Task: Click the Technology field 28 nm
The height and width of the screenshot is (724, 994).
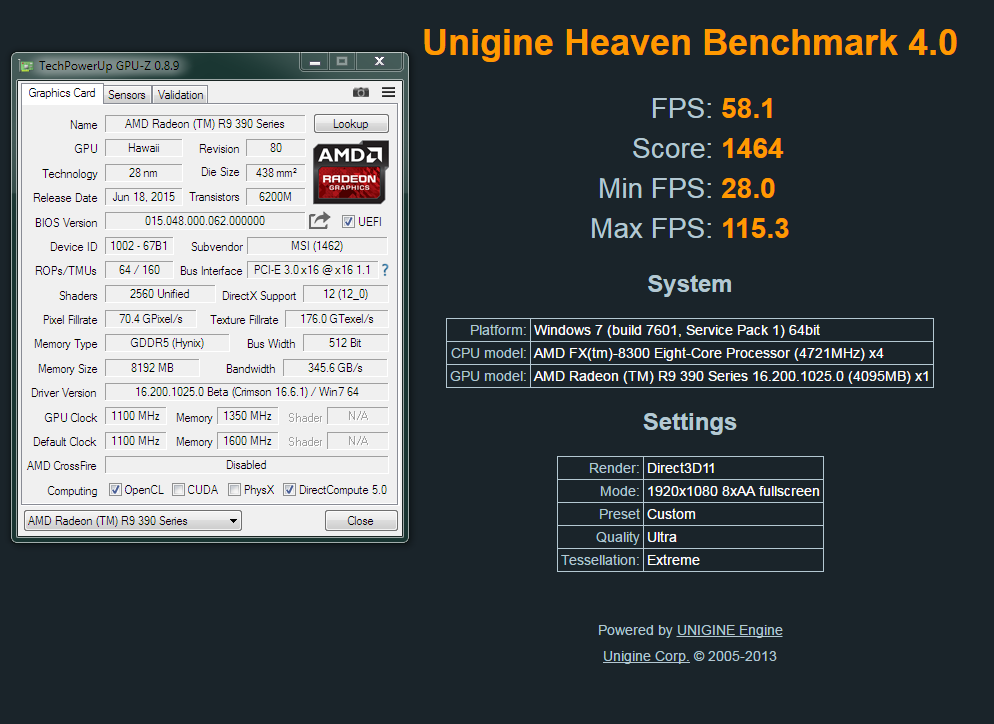Action: (144, 172)
